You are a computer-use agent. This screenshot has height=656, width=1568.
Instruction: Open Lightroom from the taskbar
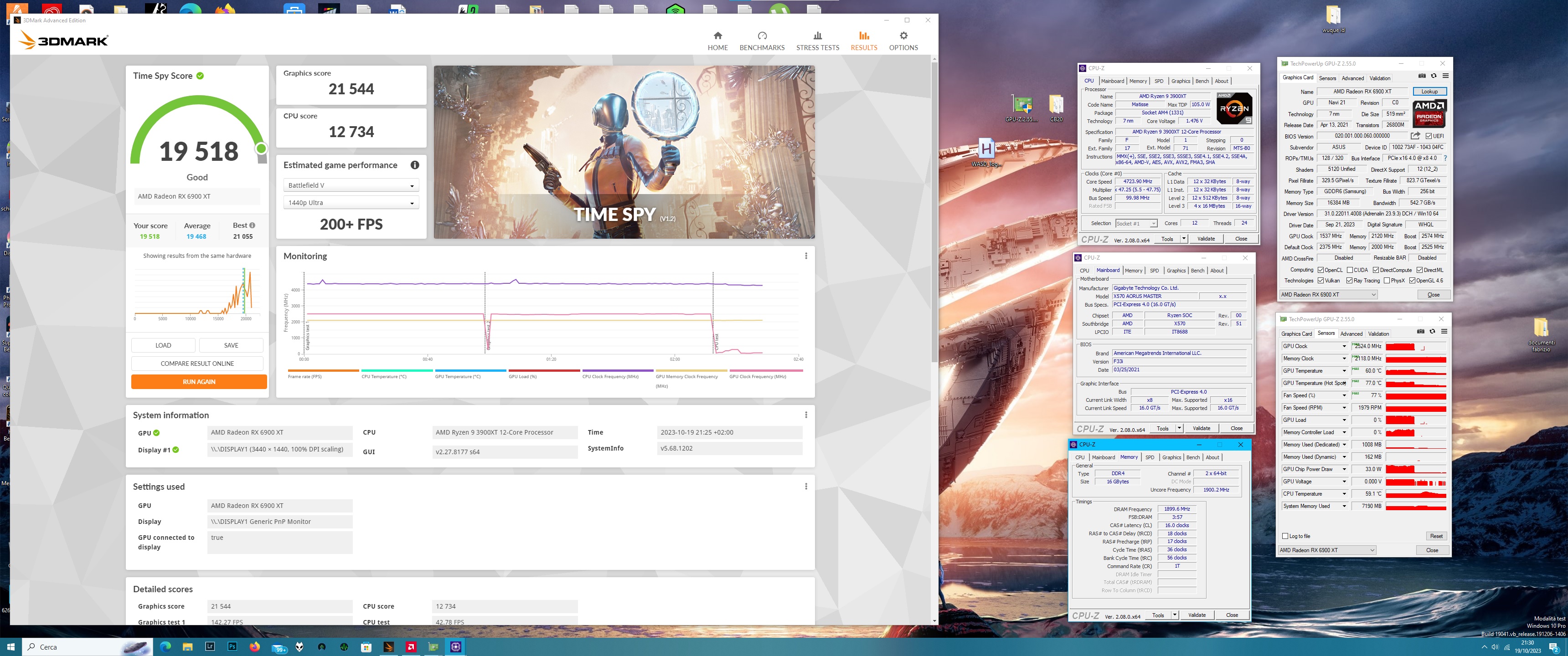pyautogui.click(x=210, y=646)
